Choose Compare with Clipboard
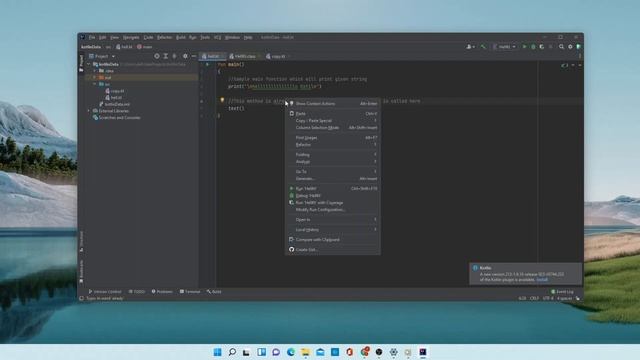 pyautogui.click(x=333, y=240)
